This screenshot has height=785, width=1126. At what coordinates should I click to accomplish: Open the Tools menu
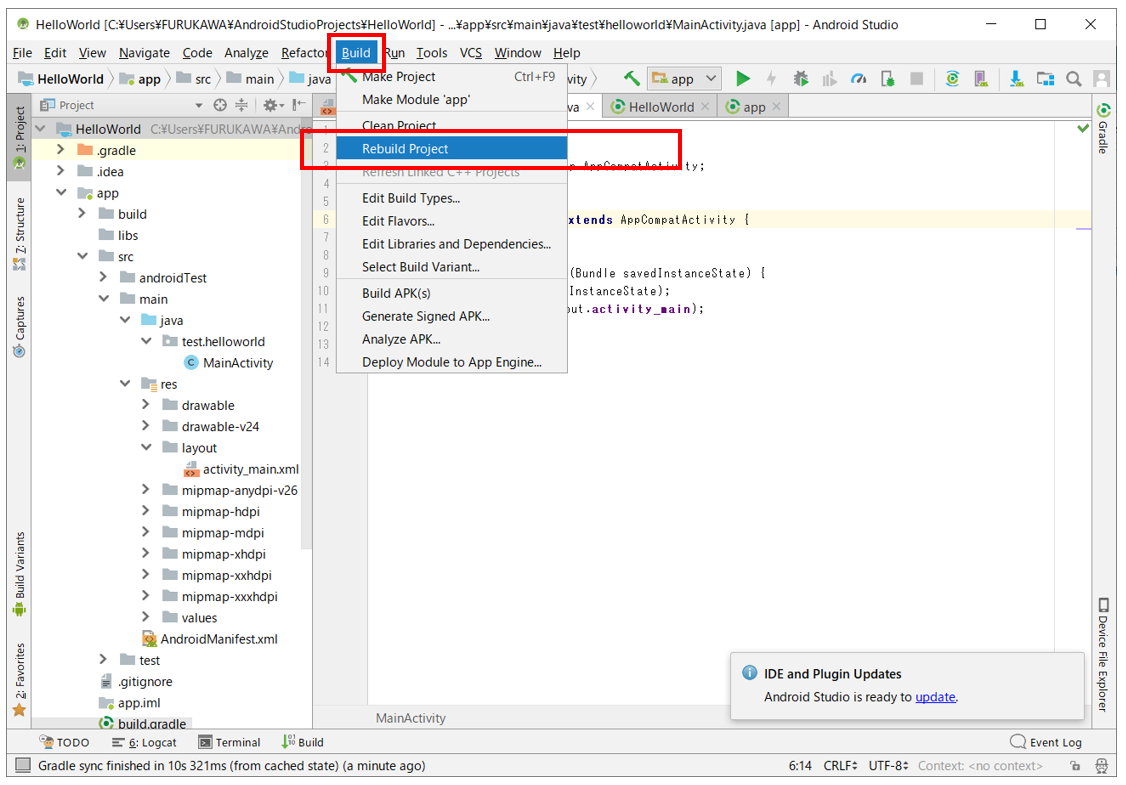coord(432,52)
